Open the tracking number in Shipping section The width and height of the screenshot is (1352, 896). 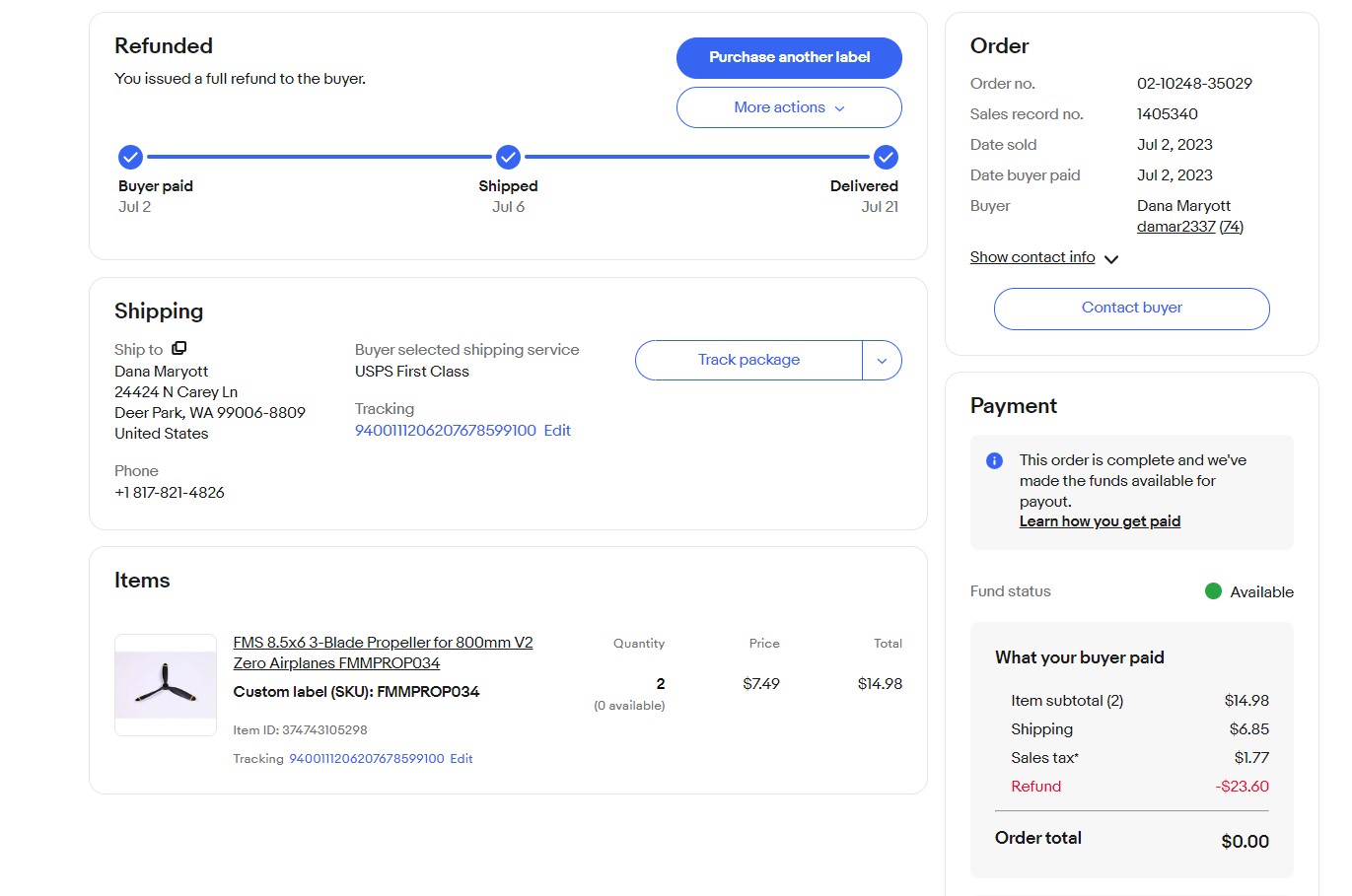[x=445, y=431]
